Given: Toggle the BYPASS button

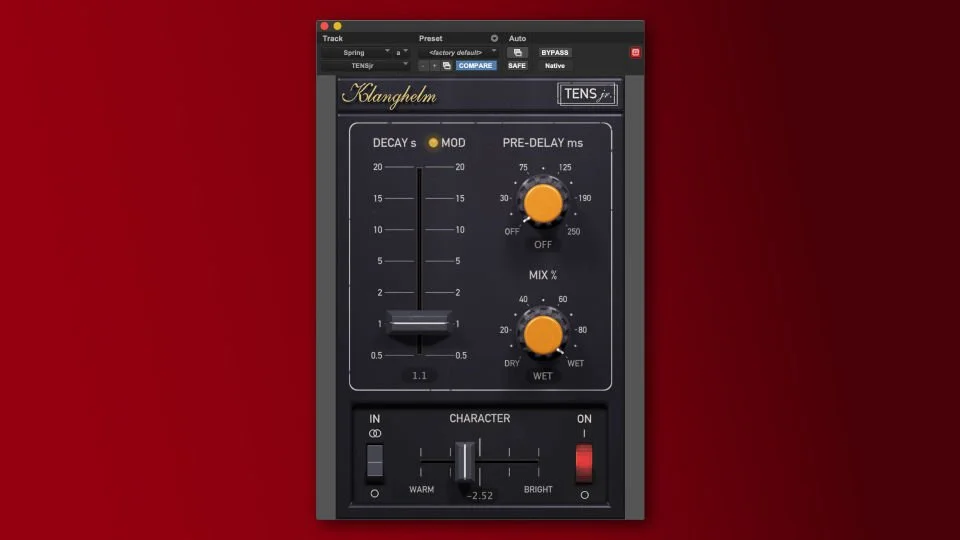Looking at the screenshot, I should (x=555, y=53).
